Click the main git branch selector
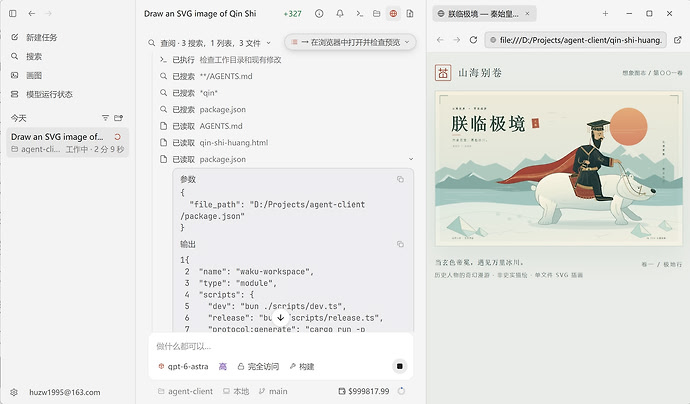This screenshot has width=690, height=404. click(273, 391)
